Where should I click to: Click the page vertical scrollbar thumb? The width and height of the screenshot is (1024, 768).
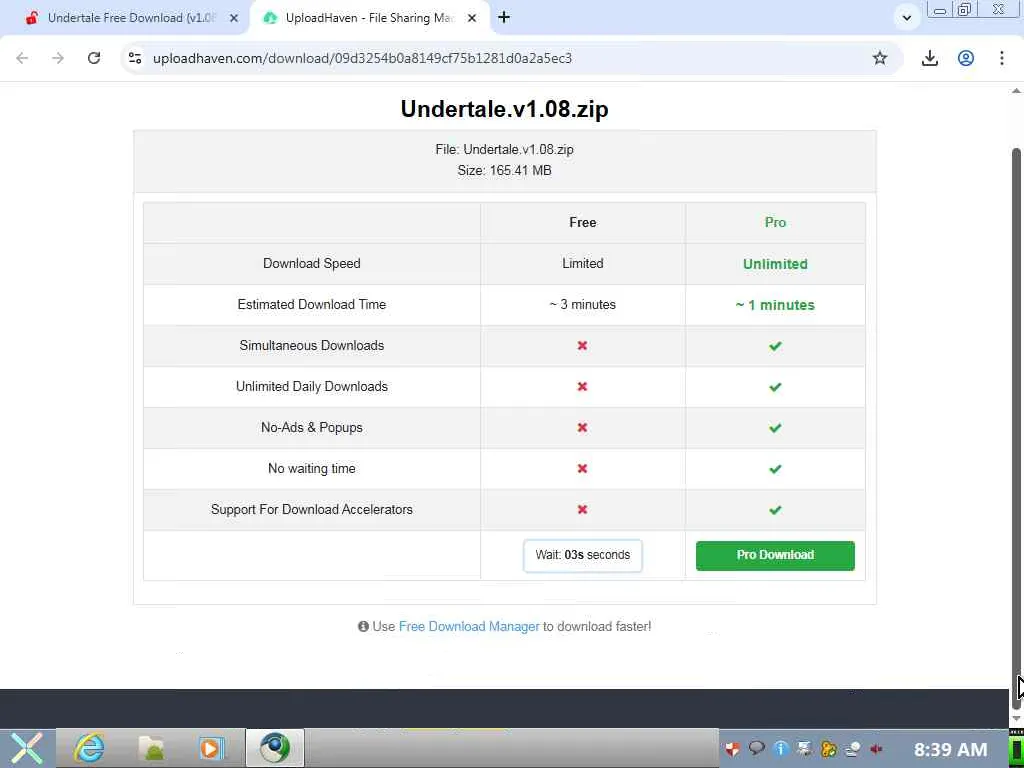(1016, 428)
